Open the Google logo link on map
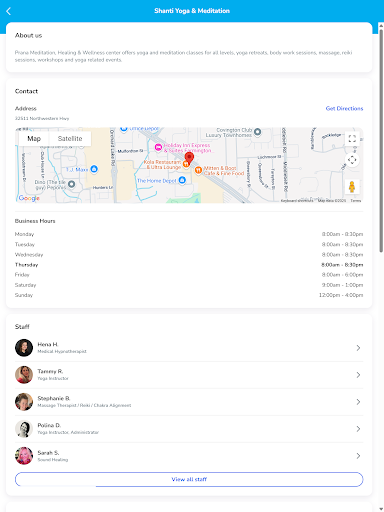Screen dimensions: 384x512 click(x=29, y=198)
